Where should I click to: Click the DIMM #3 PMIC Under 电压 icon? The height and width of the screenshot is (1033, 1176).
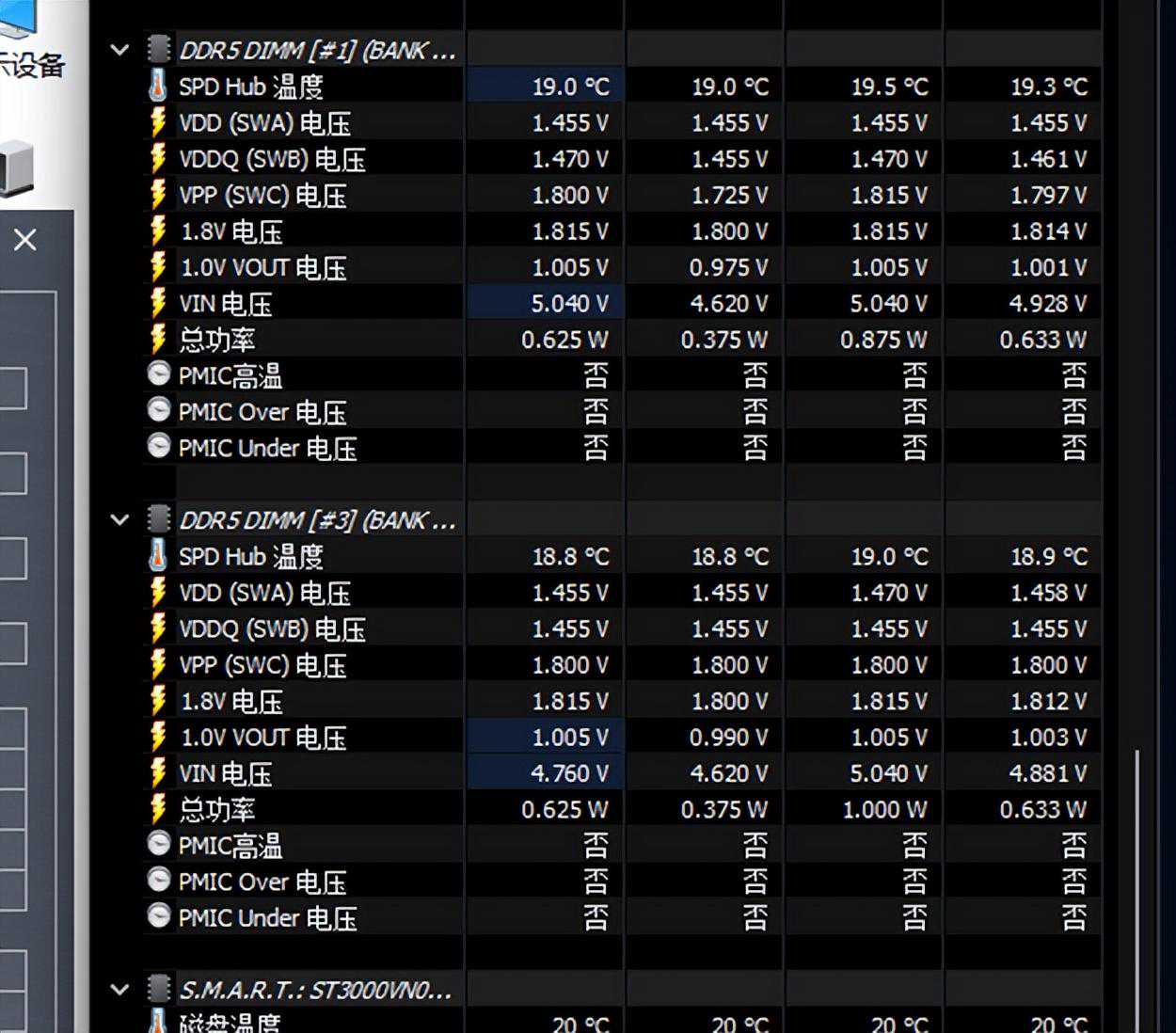159,916
